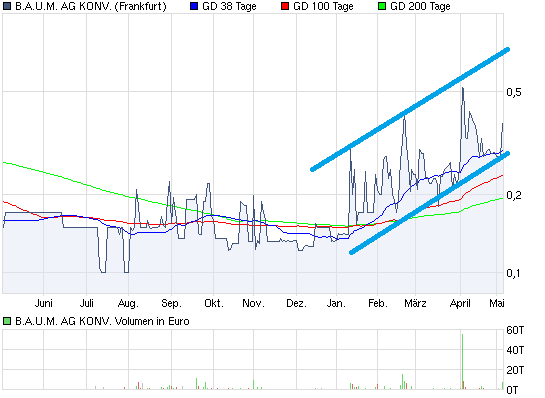Screen dimensions: 545x398
Task: Click the green GD 200 Tage legend swatch
Action: [x=382, y=6]
